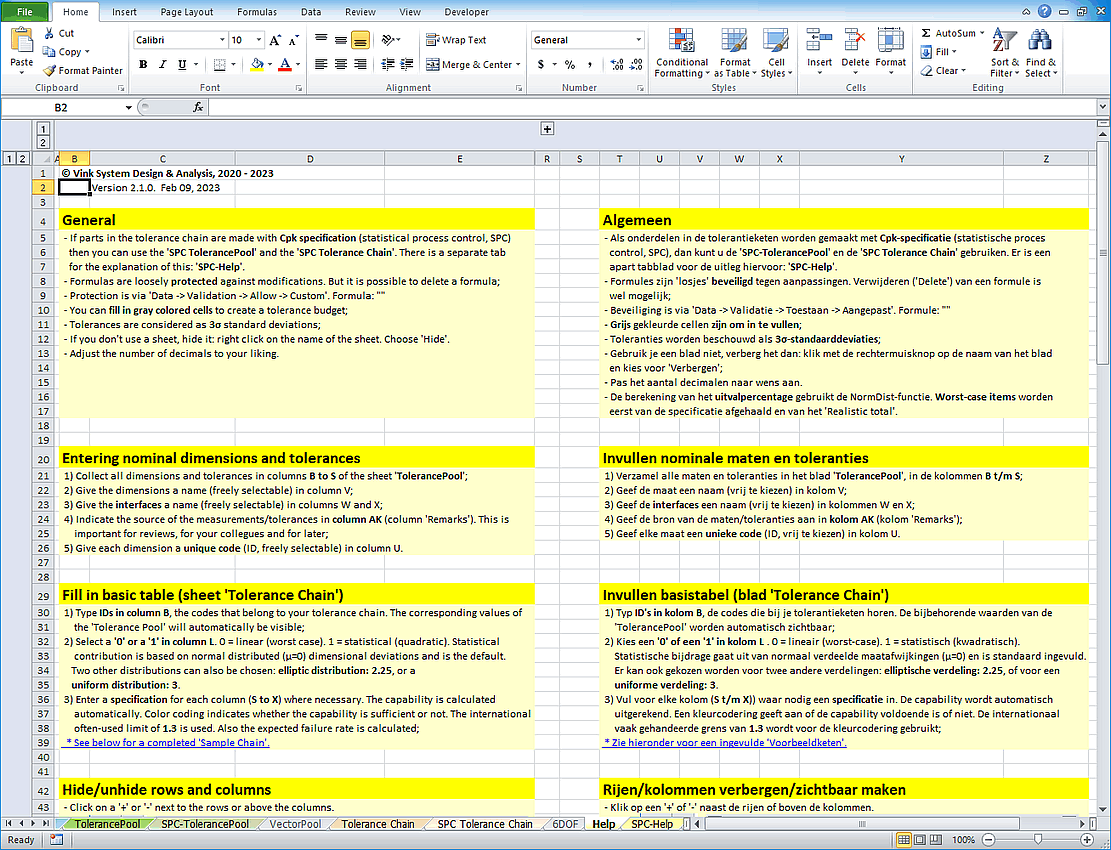Switch to Normal view in status bar
Viewport: 1111px width, 850px height.
(x=904, y=840)
